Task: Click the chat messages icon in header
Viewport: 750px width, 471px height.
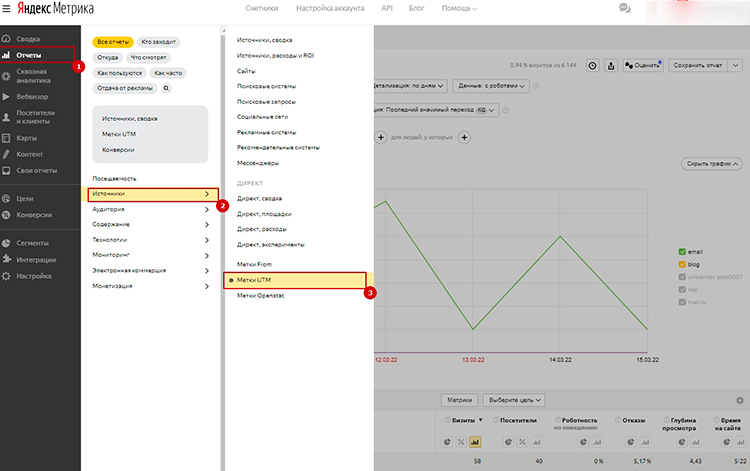Action: tap(625, 8)
